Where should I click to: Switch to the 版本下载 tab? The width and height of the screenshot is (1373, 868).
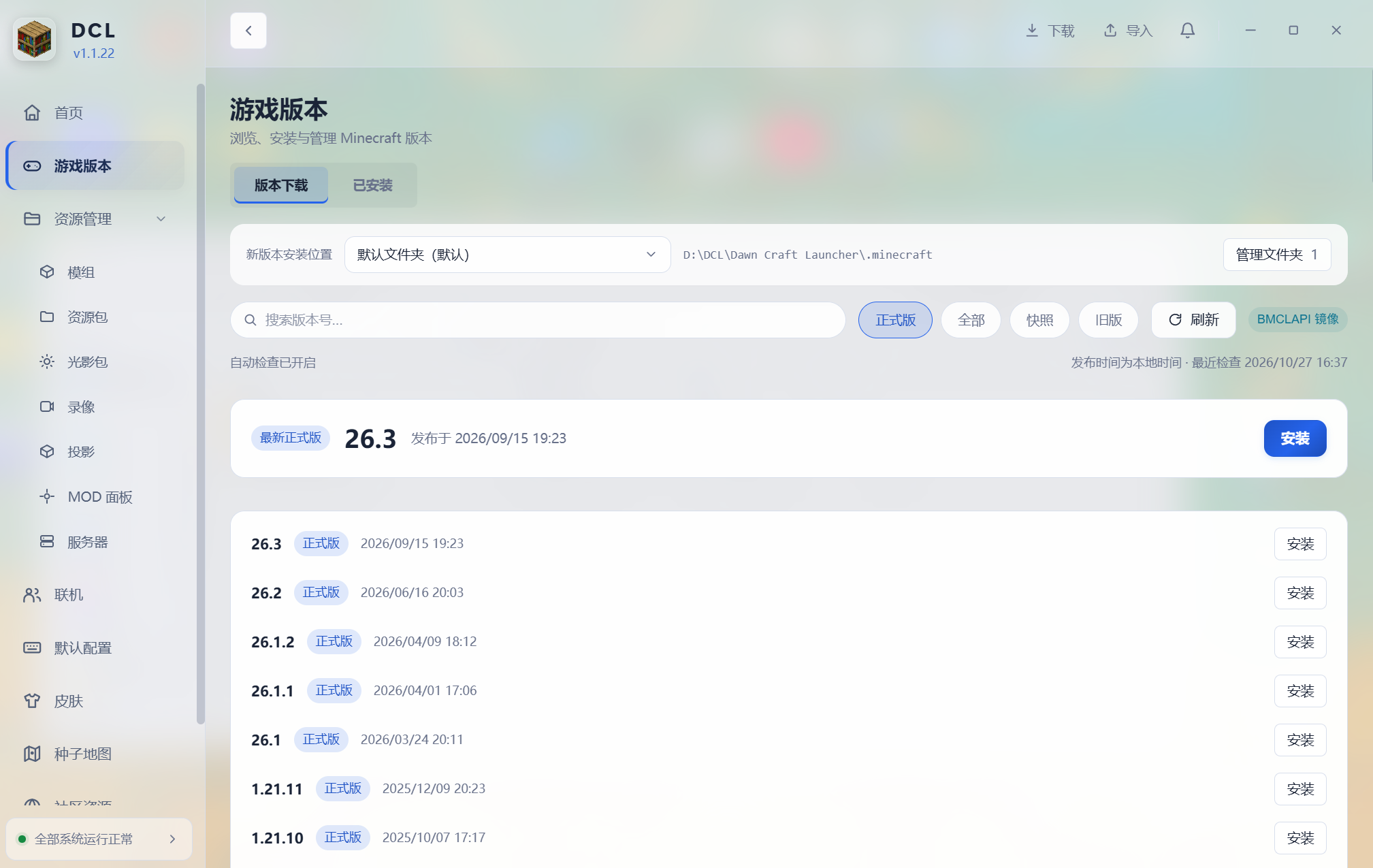click(281, 185)
